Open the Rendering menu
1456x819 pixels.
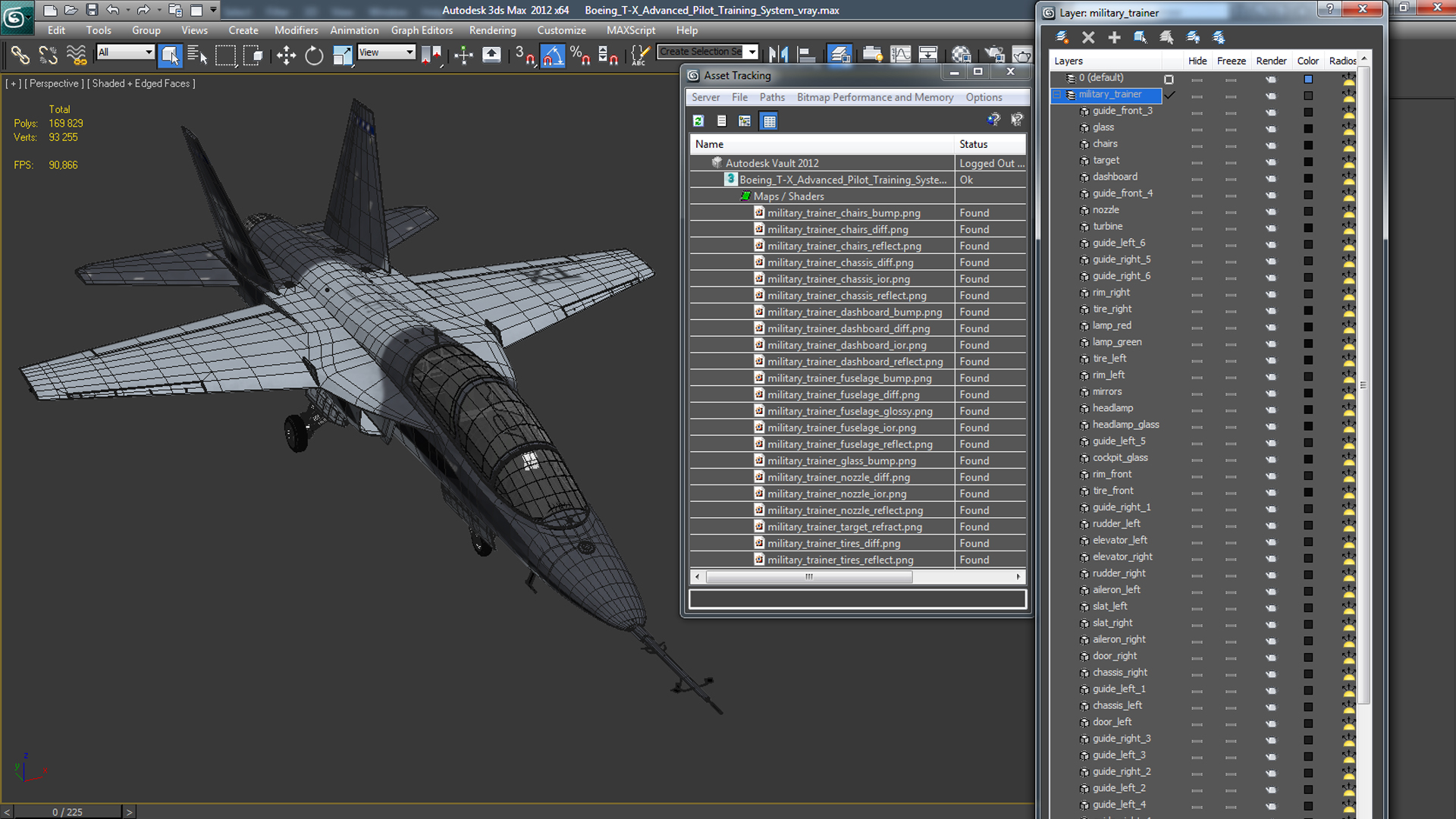pos(492,30)
